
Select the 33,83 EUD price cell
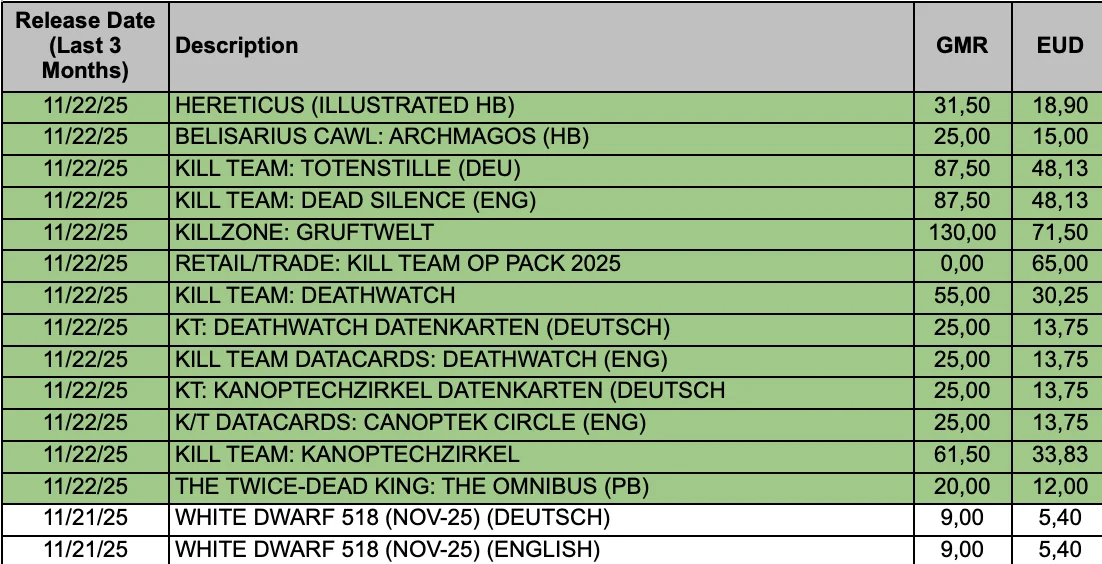(1057, 456)
